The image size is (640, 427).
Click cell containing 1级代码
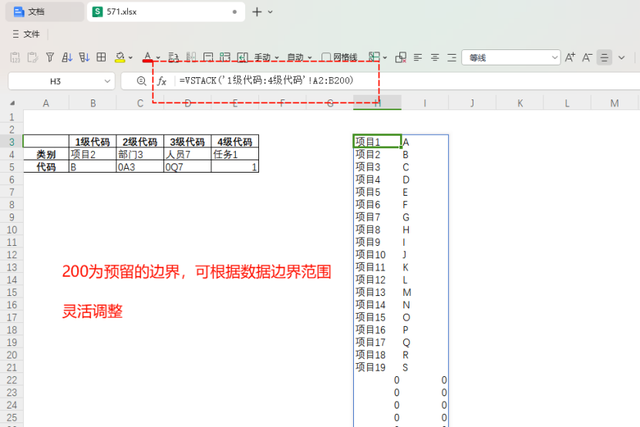[x=93, y=142]
